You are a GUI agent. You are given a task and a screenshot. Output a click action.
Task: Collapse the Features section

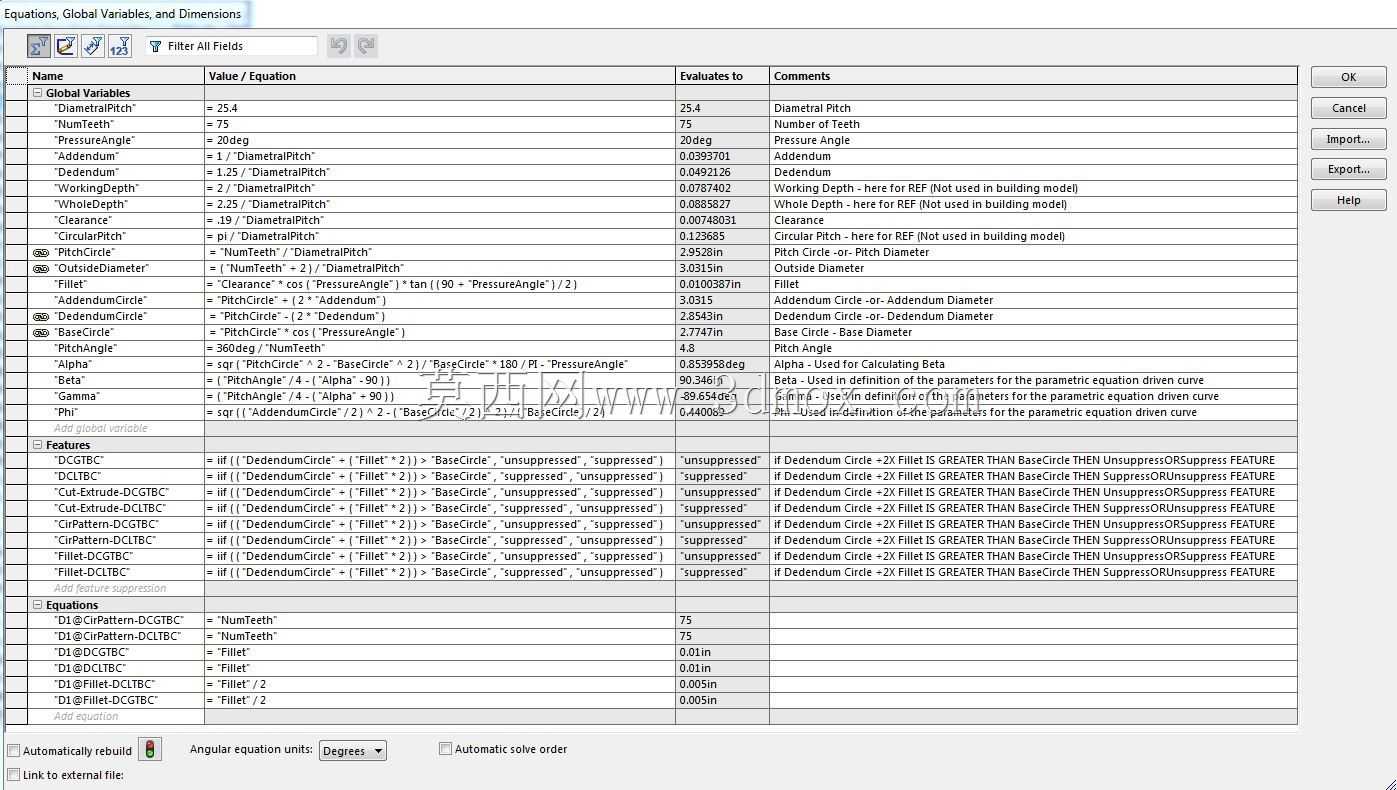tap(38, 445)
